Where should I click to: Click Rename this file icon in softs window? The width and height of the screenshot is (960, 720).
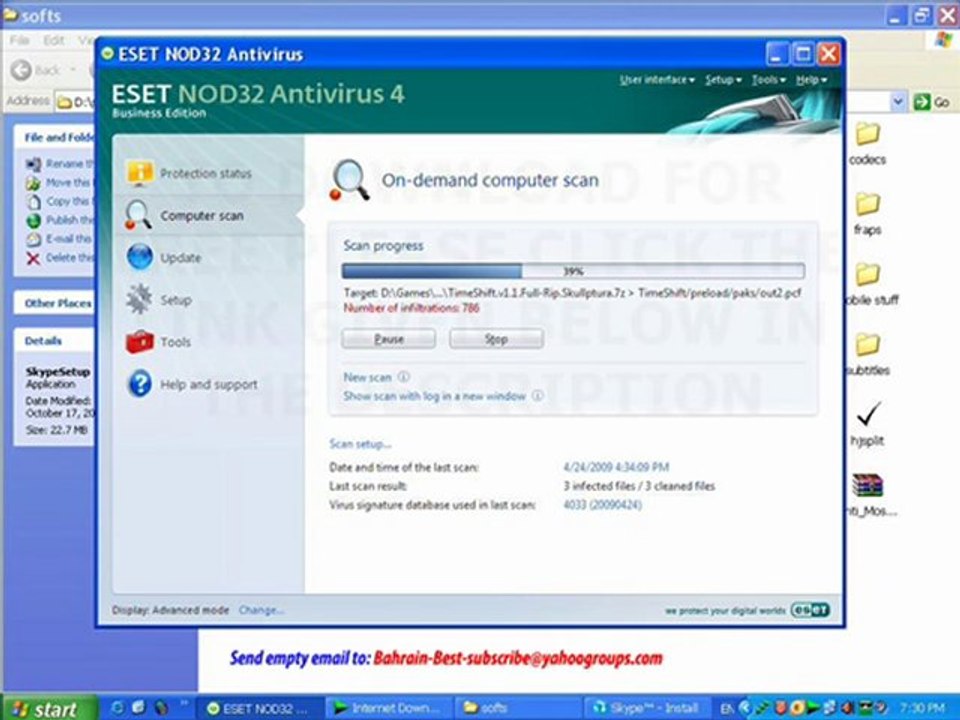[x=34, y=164]
